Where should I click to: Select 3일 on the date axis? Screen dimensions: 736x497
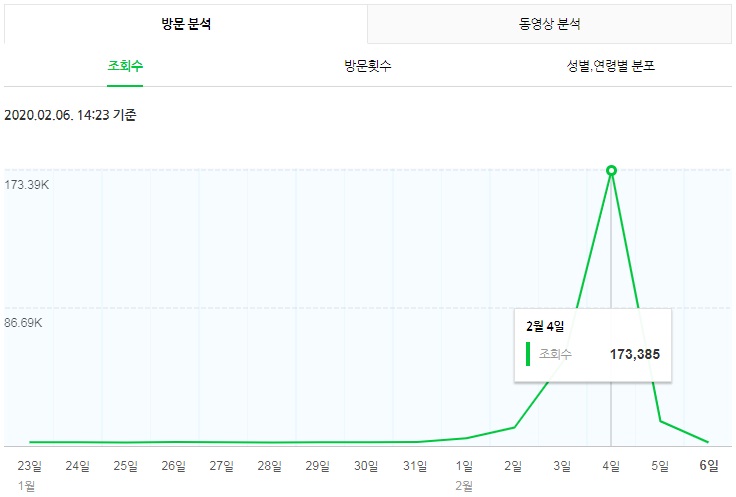(x=562, y=465)
